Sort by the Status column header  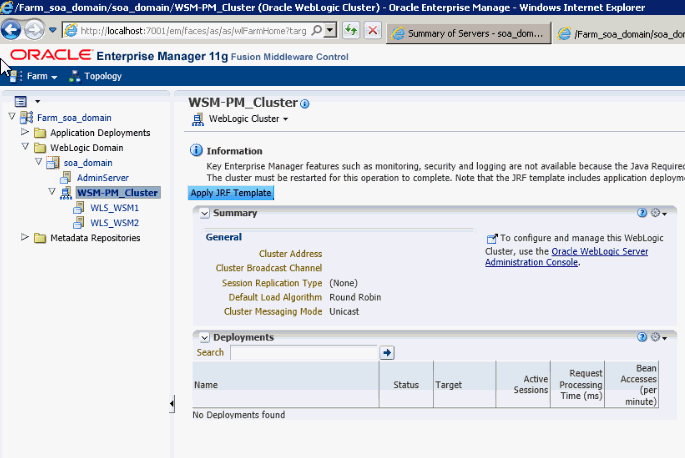(x=406, y=385)
